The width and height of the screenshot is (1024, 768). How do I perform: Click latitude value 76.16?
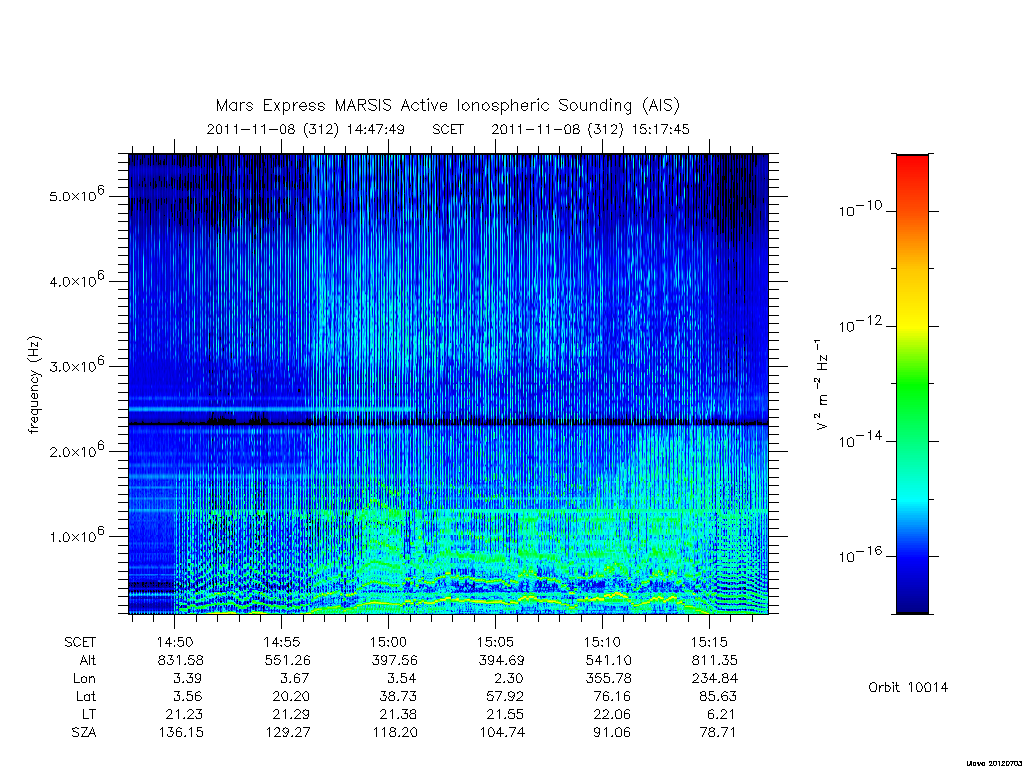coord(612,697)
